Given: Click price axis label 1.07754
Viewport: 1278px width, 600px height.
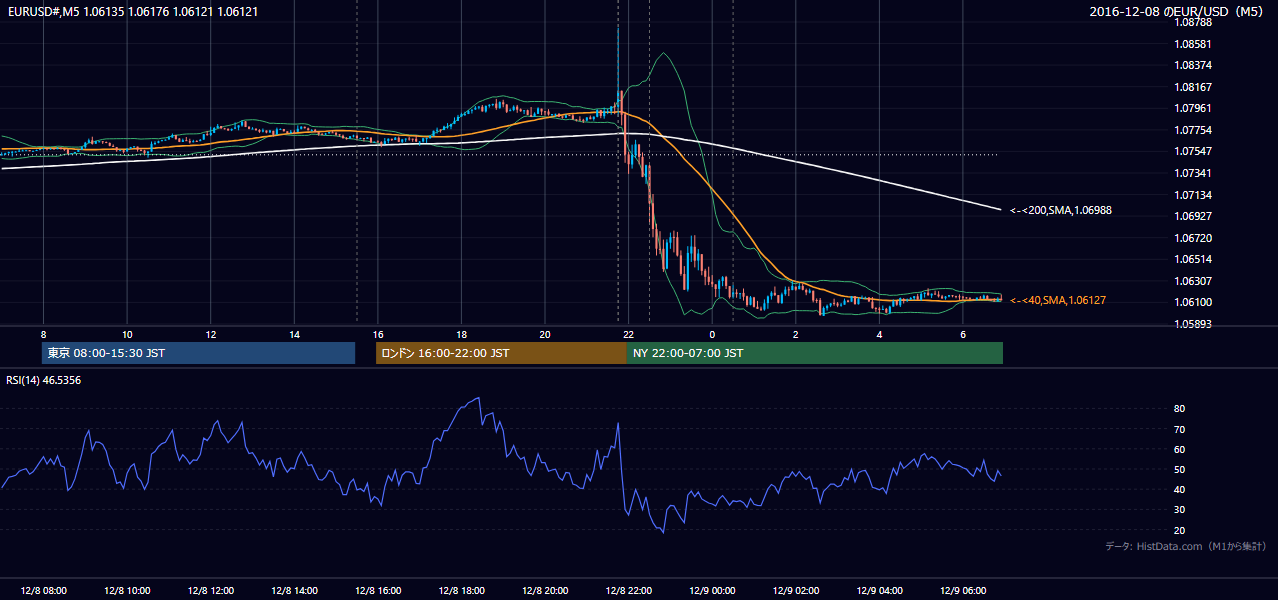Looking at the screenshot, I should pyautogui.click(x=1194, y=130).
